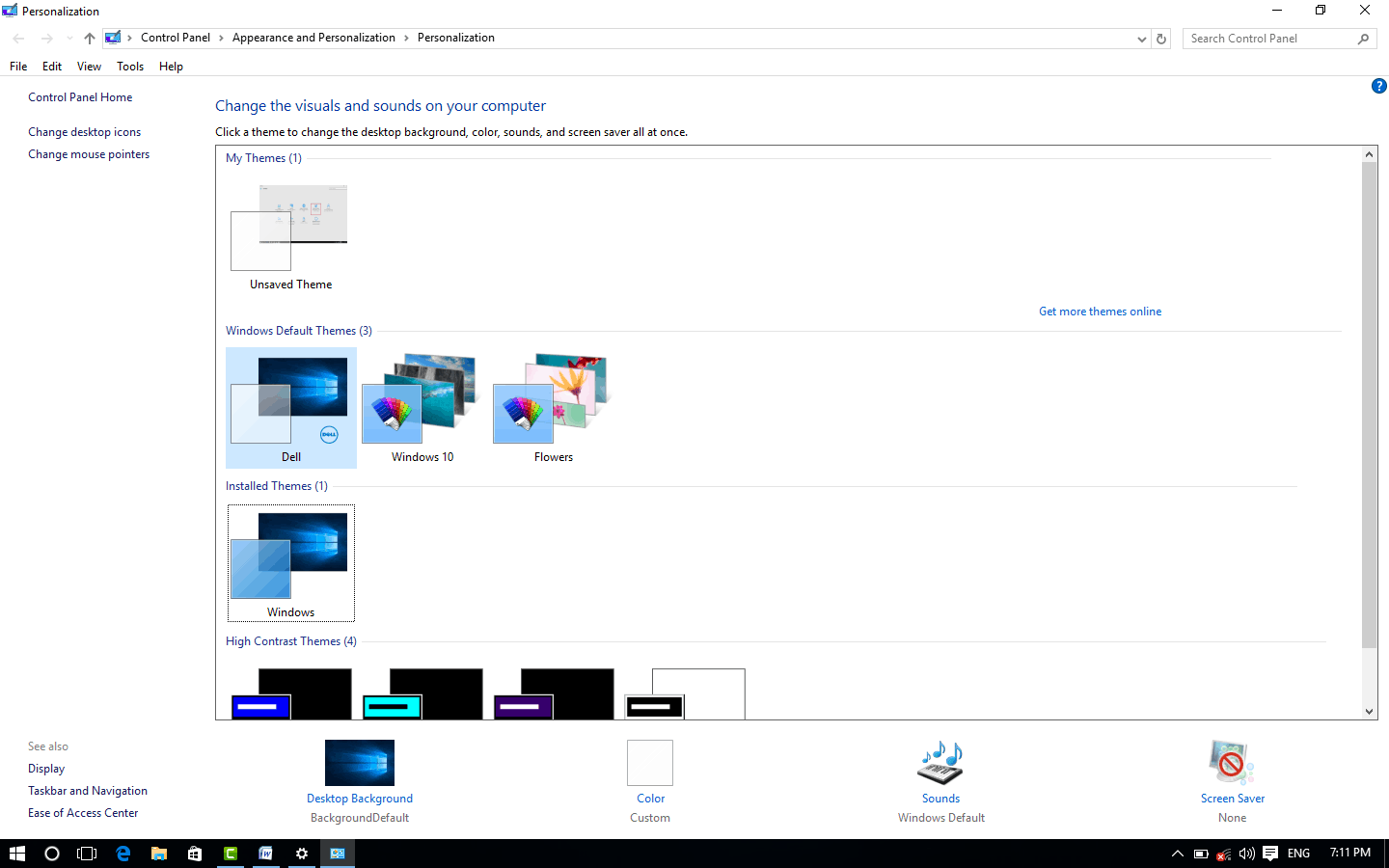Open the Store icon on taskbar
Image resolution: width=1389 pixels, height=868 pixels.
pyautogui.click(x=195, y=854)
